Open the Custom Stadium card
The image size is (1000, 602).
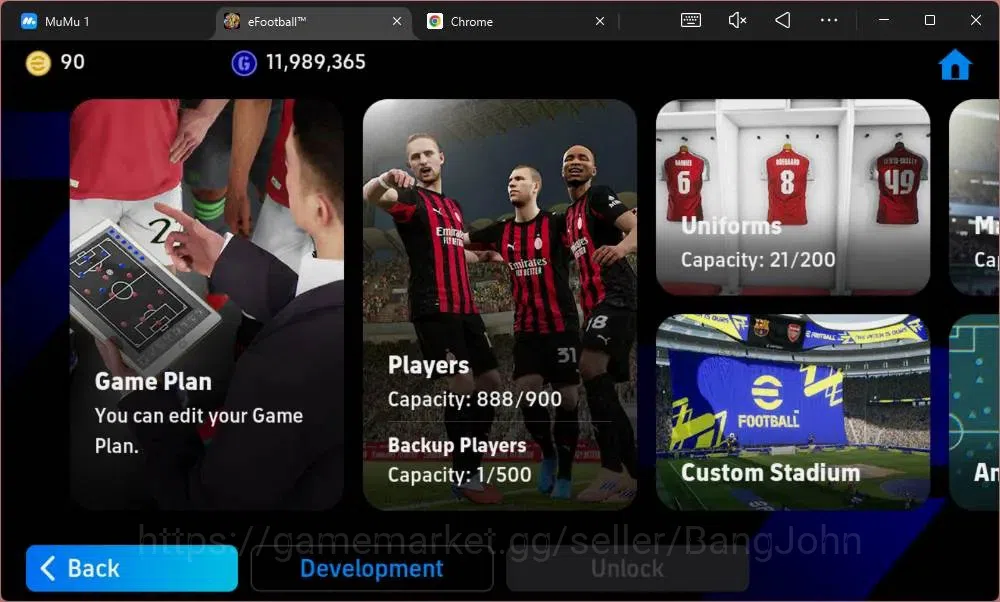(x=793, y=412)
